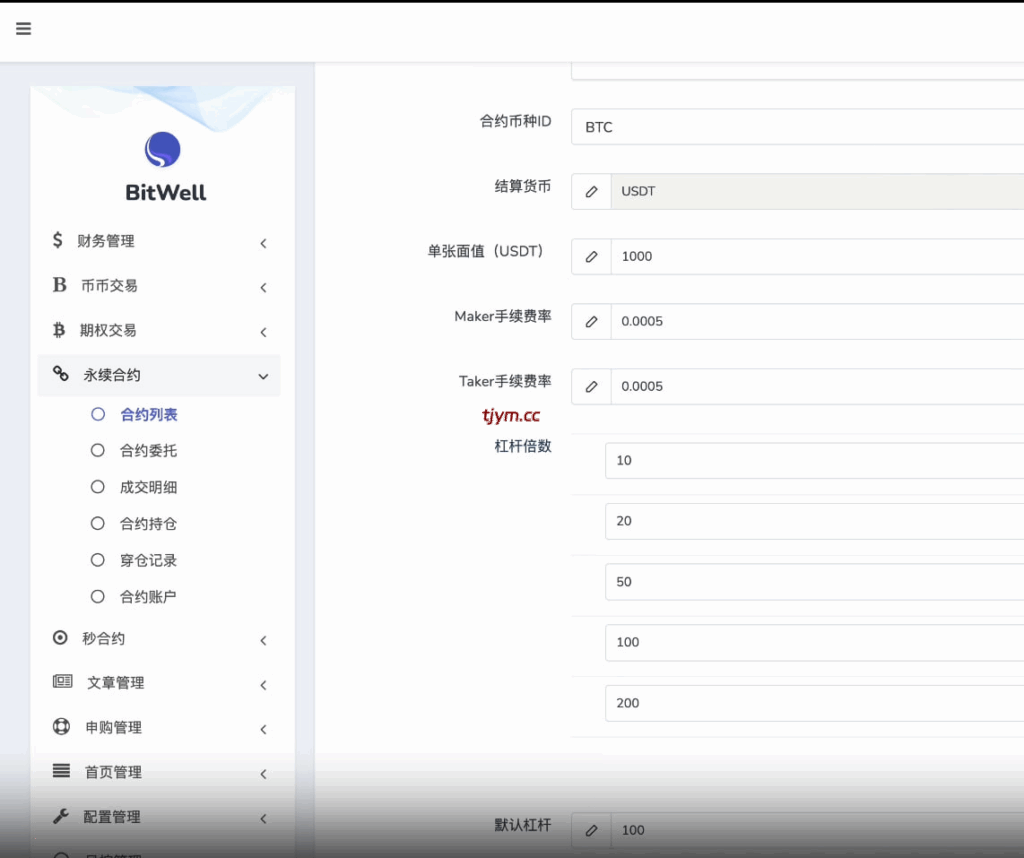Open the 申购管理 menu
The width and height of the screenshot is (1024, 858).
pyautogui.click(x=113, y=727)
